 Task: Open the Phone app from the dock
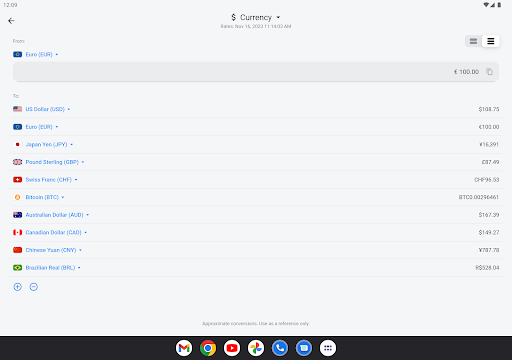tap(280, 348)
